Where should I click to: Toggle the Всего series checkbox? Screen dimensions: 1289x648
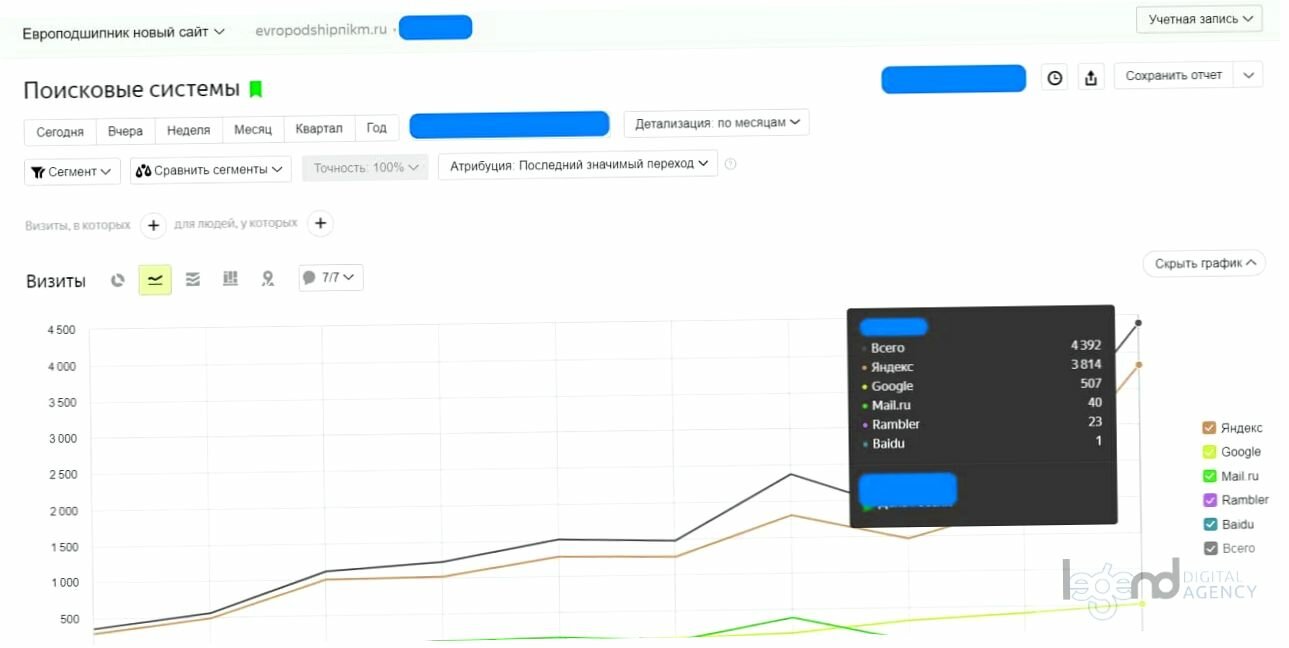coord(1209,548)
